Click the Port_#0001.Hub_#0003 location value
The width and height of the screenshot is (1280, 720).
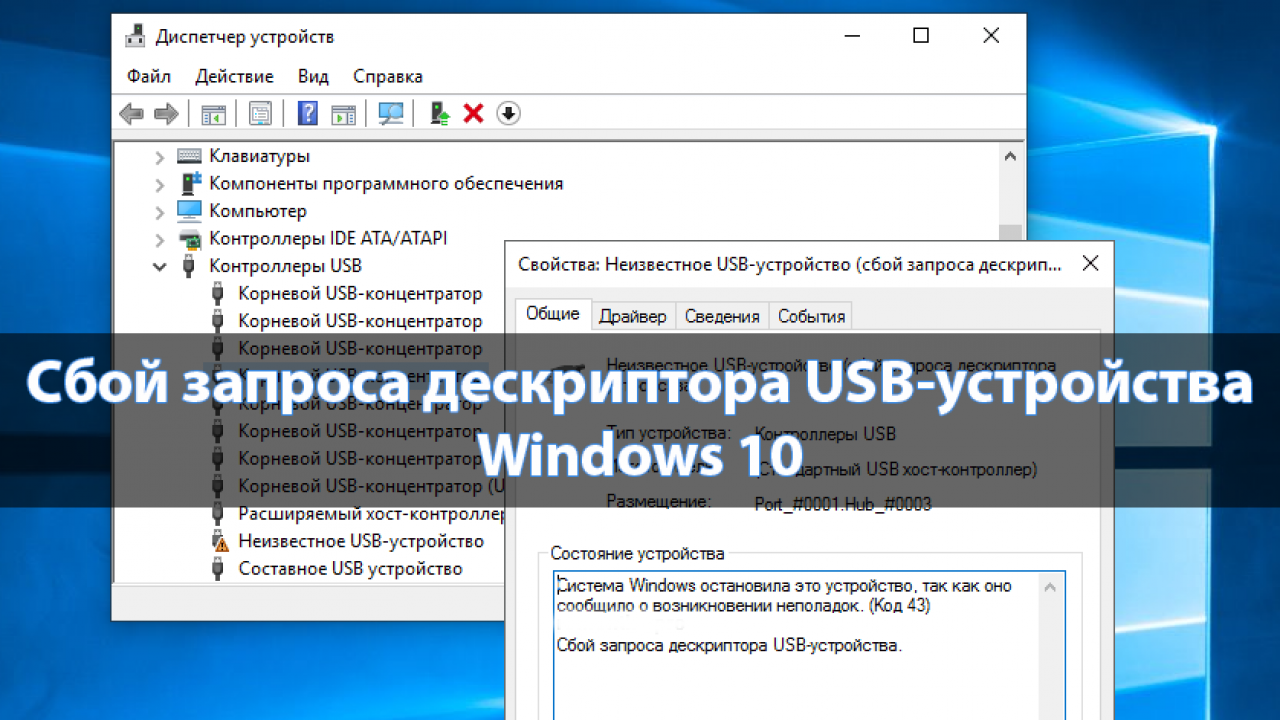[843, 505]
